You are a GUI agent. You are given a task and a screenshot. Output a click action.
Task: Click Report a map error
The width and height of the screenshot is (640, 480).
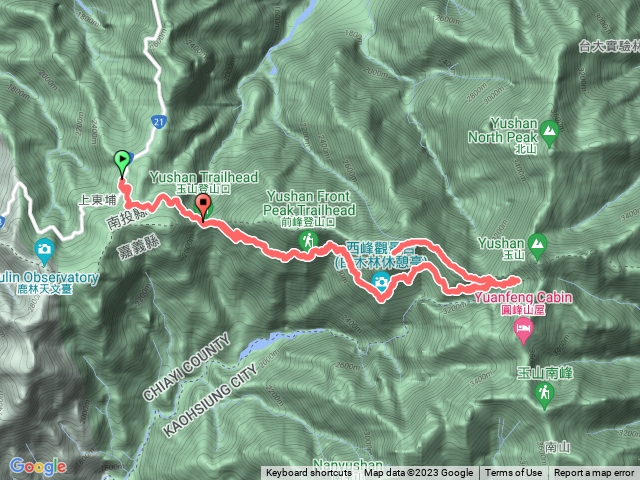(594, 473)
